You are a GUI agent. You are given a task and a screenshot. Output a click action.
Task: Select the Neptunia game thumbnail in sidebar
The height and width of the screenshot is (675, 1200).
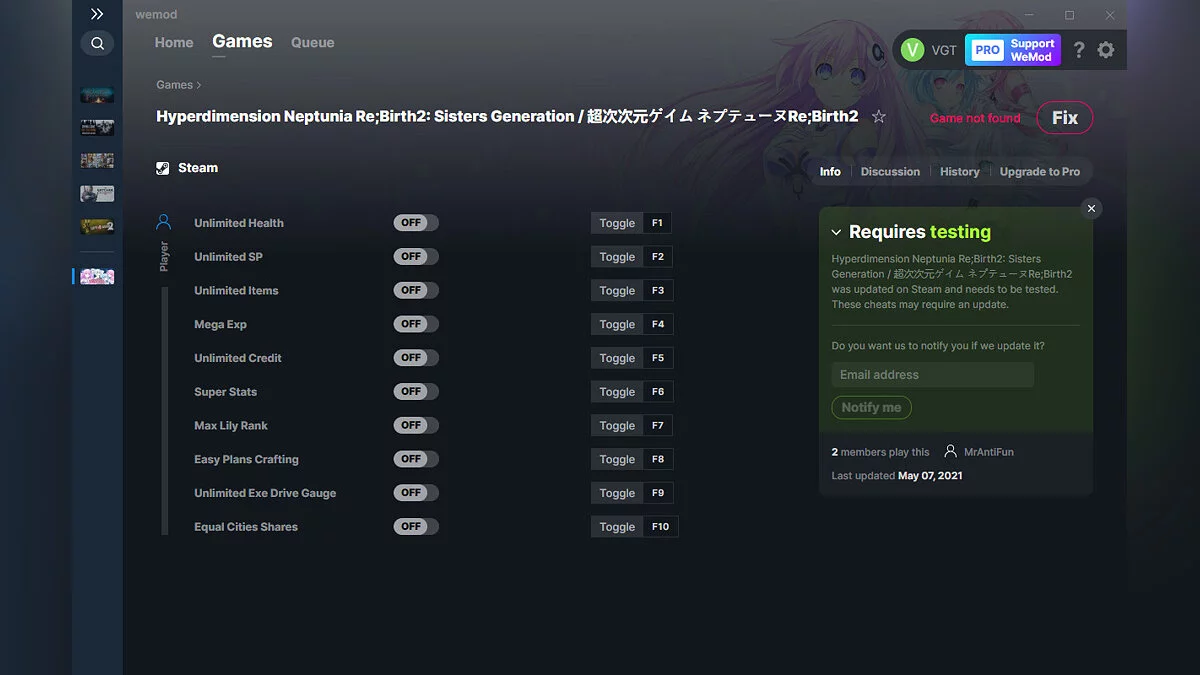click(97, 276)
